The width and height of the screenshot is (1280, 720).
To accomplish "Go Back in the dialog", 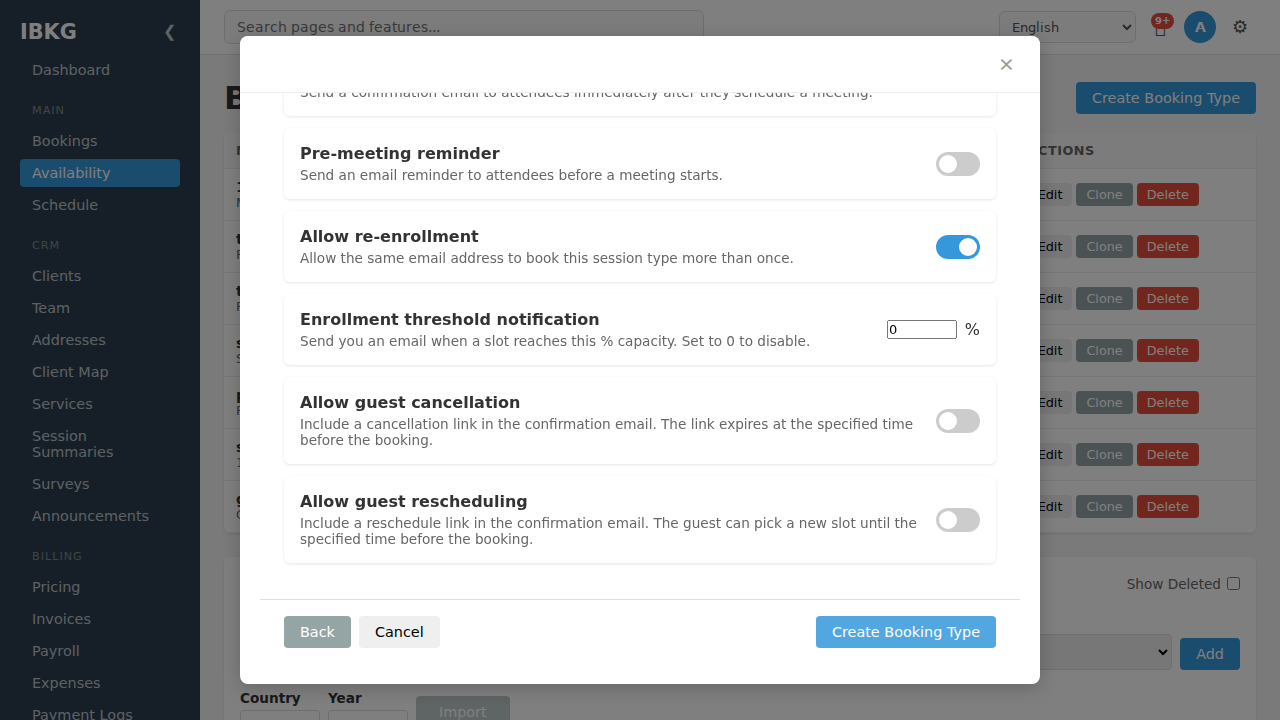I will [317, 632].
